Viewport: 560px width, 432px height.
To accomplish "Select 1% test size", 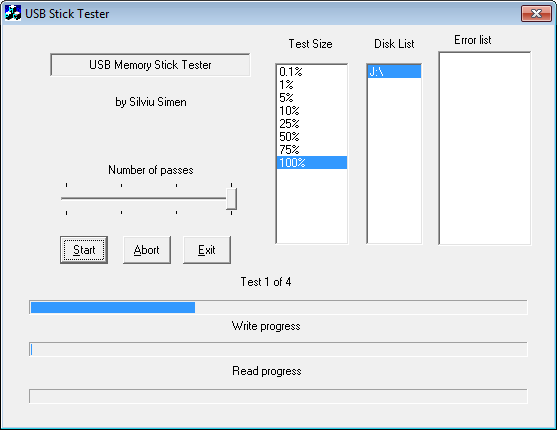I will (311, 85).
